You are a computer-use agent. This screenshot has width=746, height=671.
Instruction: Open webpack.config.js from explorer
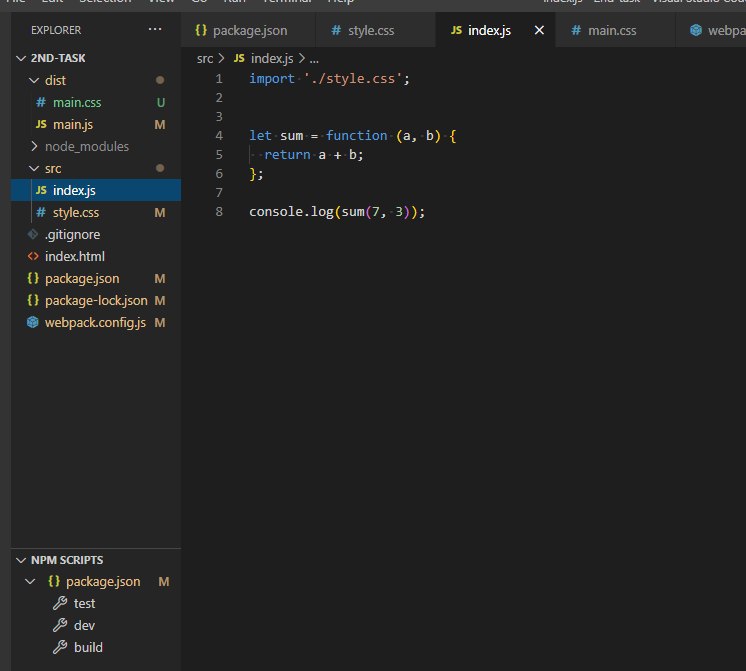tap(95, 322)
